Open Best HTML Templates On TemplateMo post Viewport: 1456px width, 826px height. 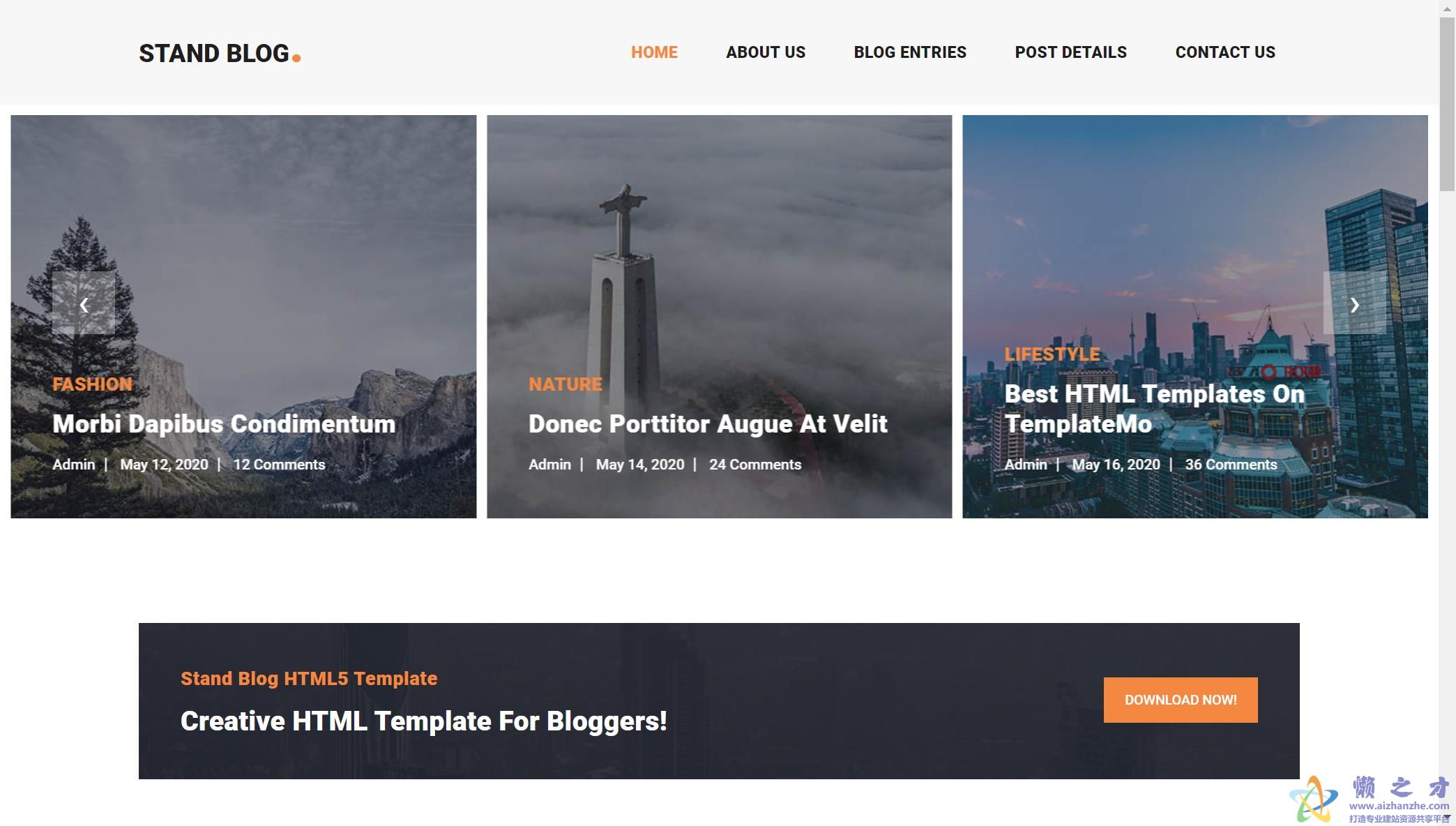pos(1154,409)
